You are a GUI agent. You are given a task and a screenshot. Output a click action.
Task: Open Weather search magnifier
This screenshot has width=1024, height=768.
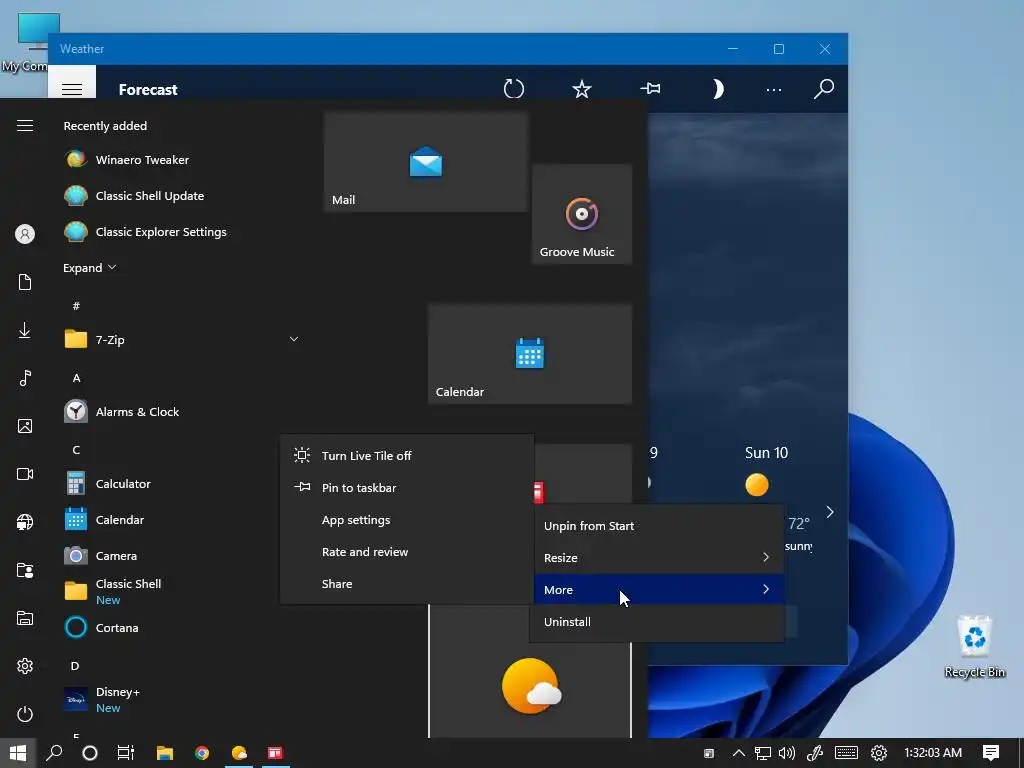pos(824,89)
